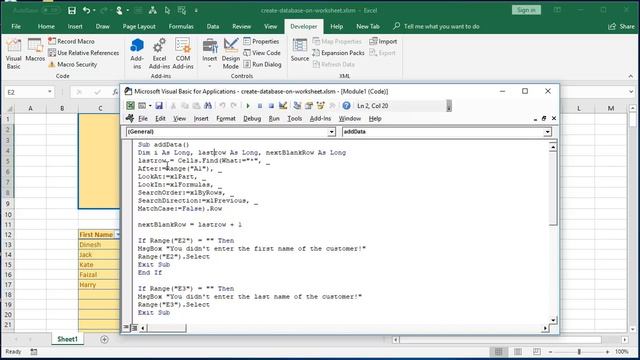Click code window vertical scrollbar up arrow

[553, 147]
